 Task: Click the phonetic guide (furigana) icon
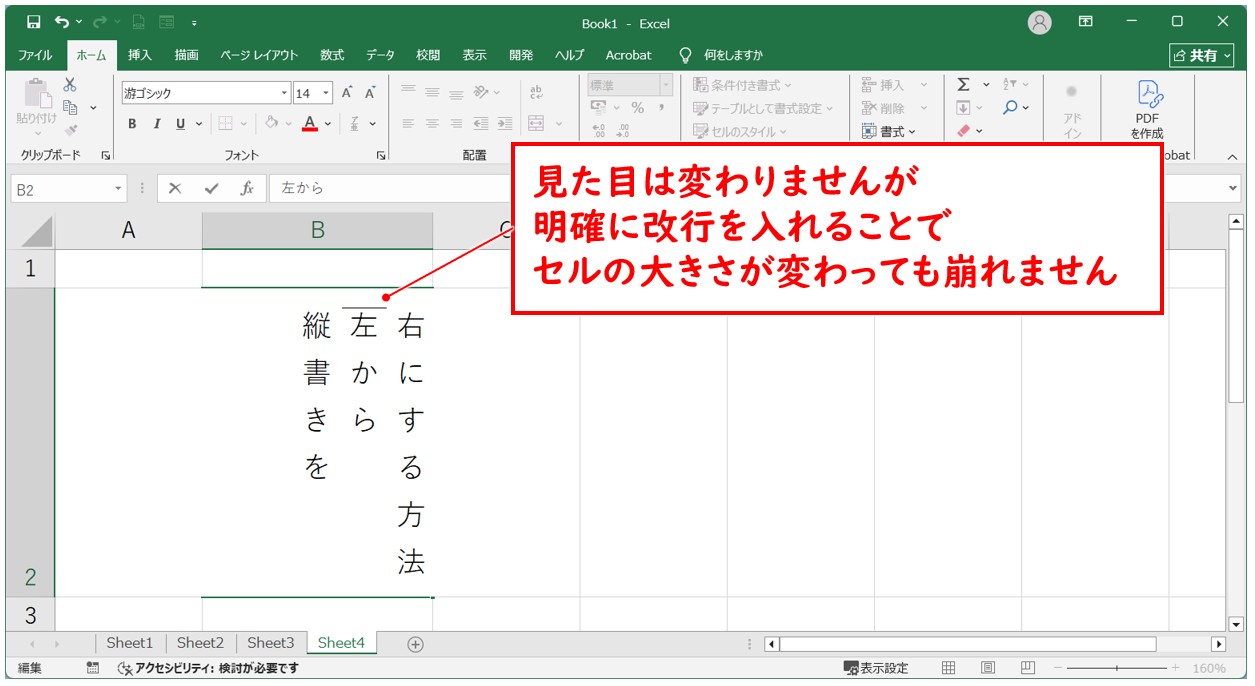(355, 124)
